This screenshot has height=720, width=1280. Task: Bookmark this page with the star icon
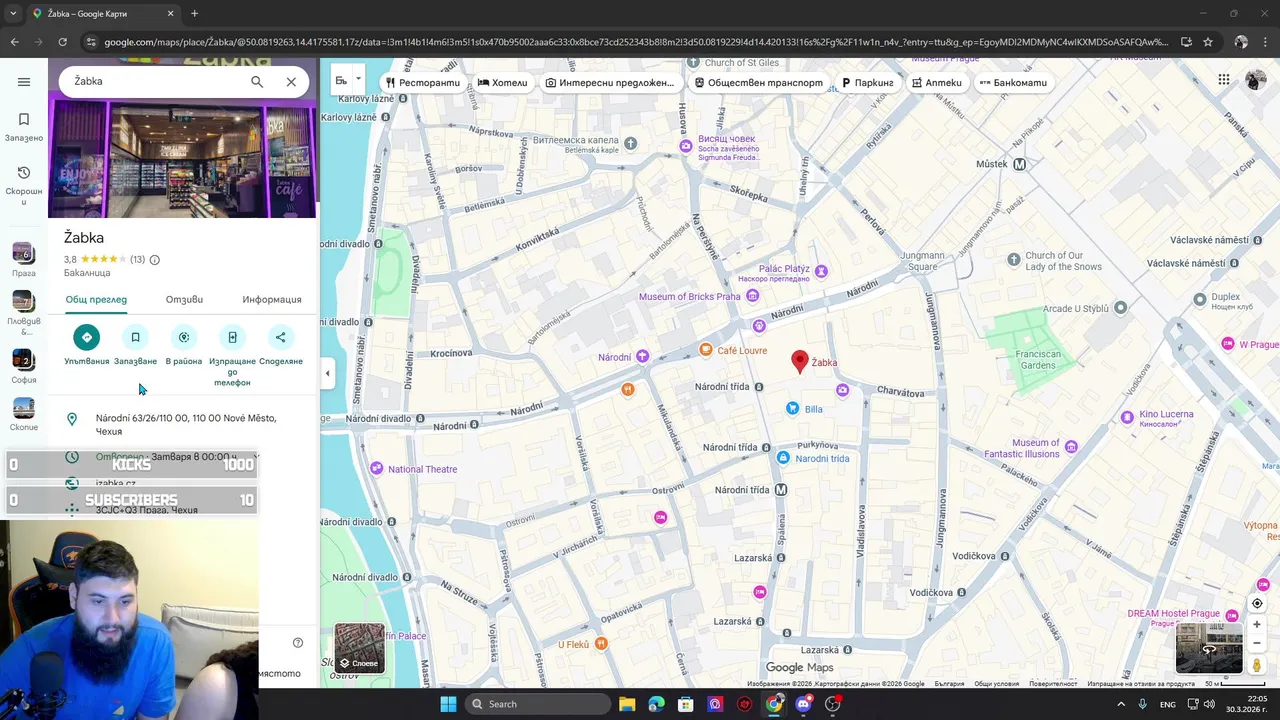click(1208, 42)
